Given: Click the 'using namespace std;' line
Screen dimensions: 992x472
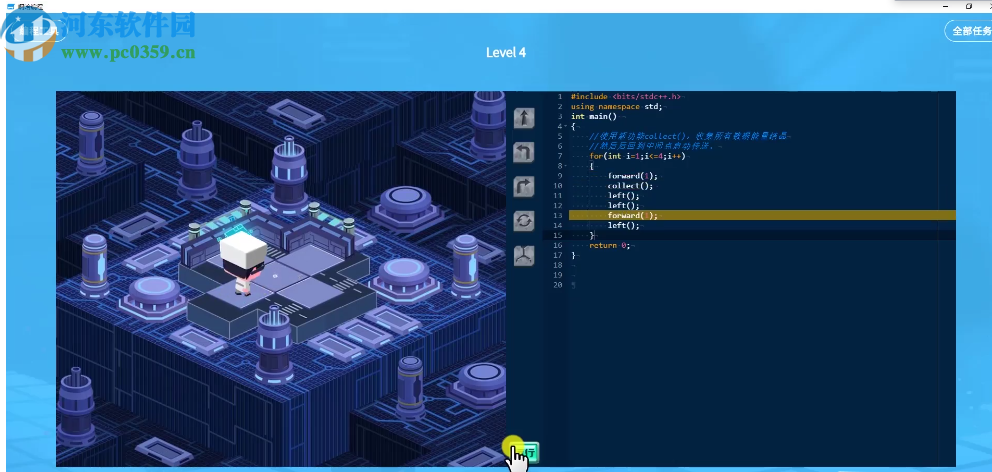Looking at the screenshot, I should point(616,107).
